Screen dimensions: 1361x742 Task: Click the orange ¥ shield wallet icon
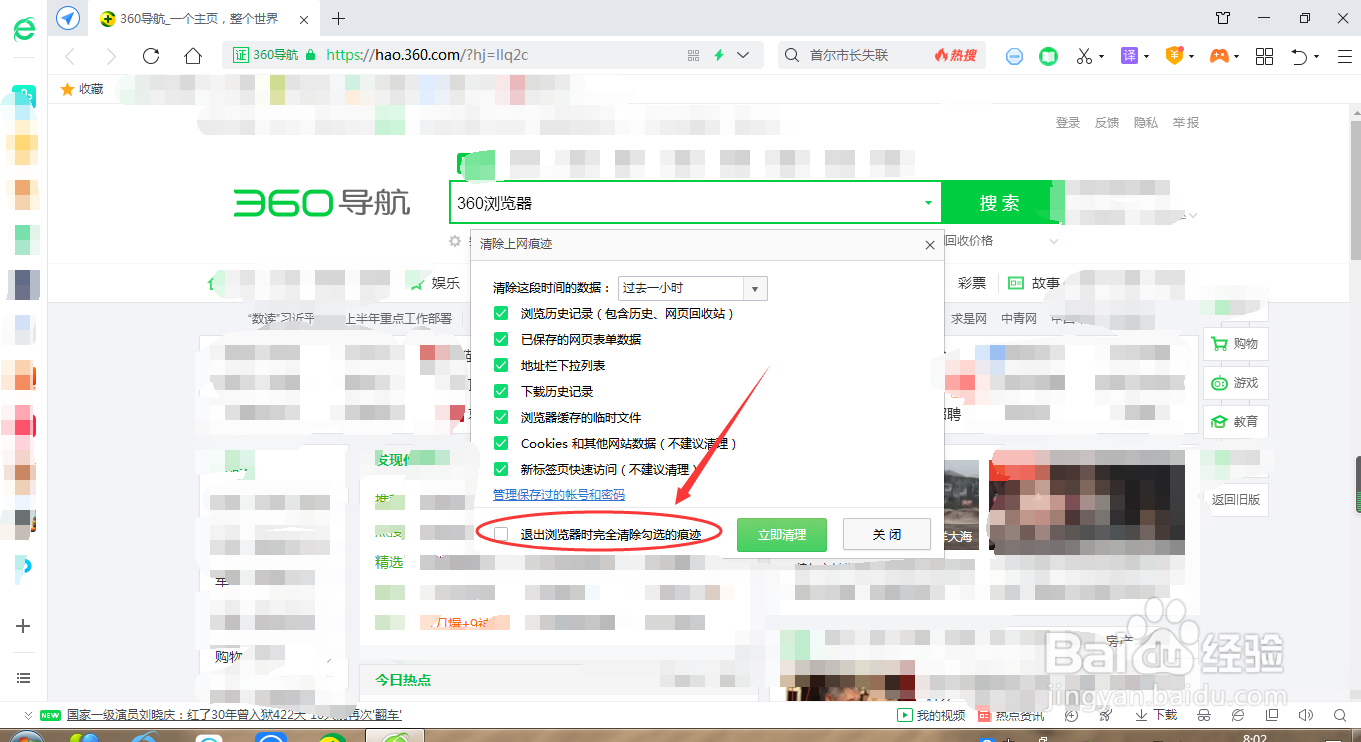[1174, 56]
